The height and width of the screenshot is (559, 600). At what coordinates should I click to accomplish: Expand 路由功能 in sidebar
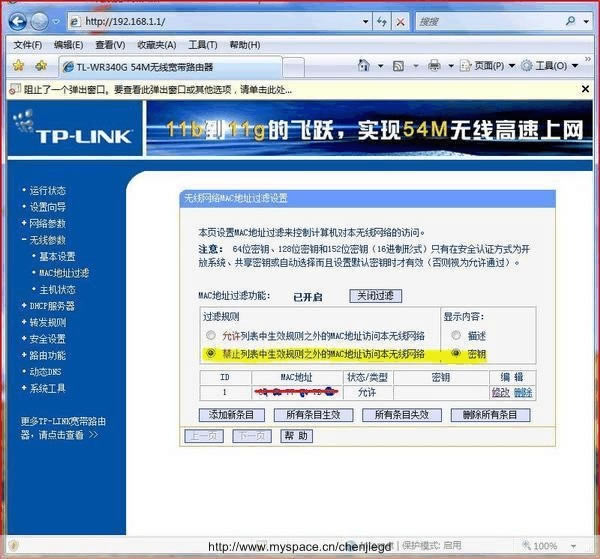pyautogui.click(x=47, y=355)
